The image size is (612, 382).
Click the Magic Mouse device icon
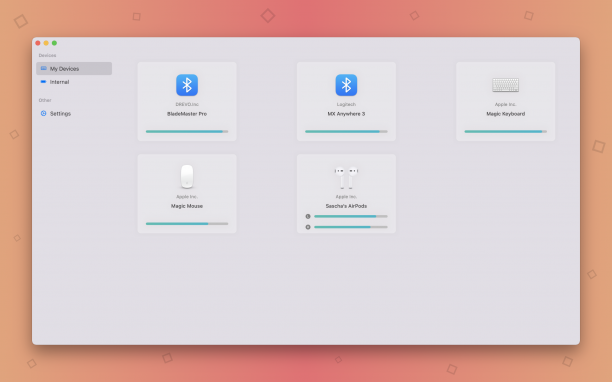click(x=187, y=176)
